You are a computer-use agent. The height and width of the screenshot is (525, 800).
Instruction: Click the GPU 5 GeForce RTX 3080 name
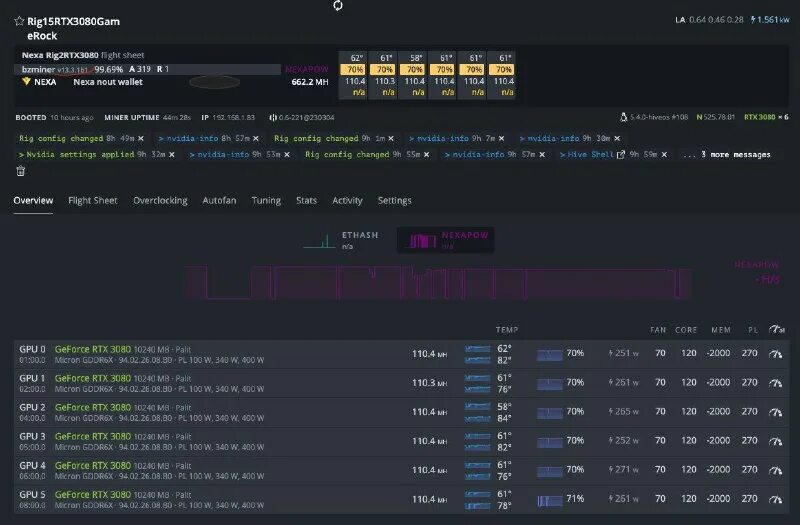pos(93,495)
